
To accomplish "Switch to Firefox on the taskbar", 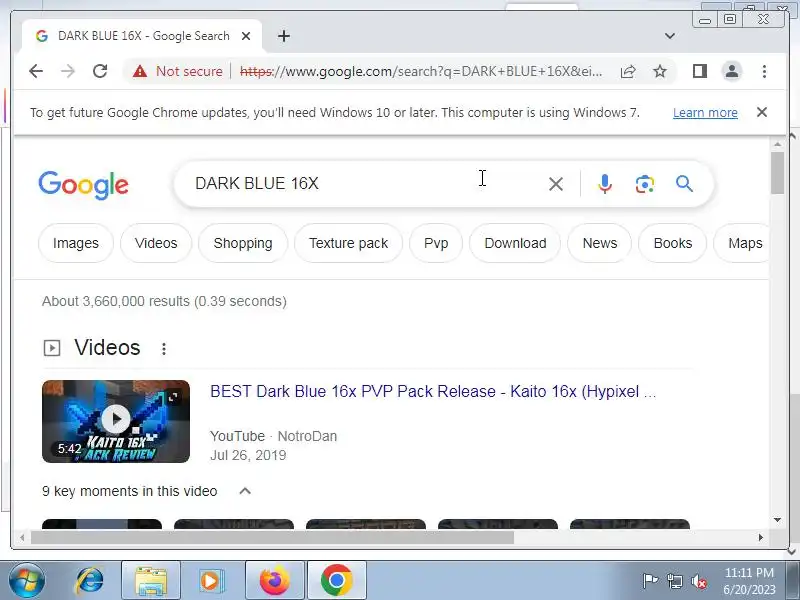I will pos(274,581).
